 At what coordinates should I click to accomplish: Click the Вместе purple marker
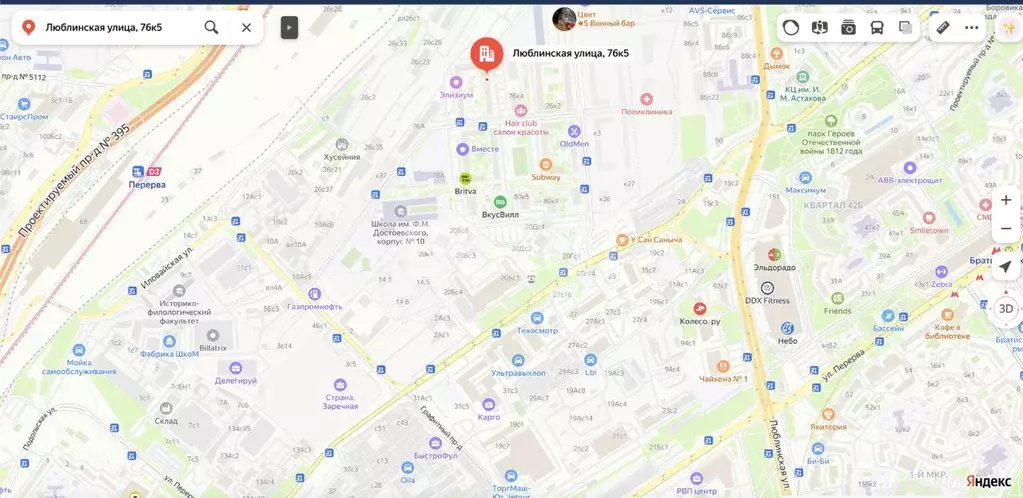(x=463, y=149)
